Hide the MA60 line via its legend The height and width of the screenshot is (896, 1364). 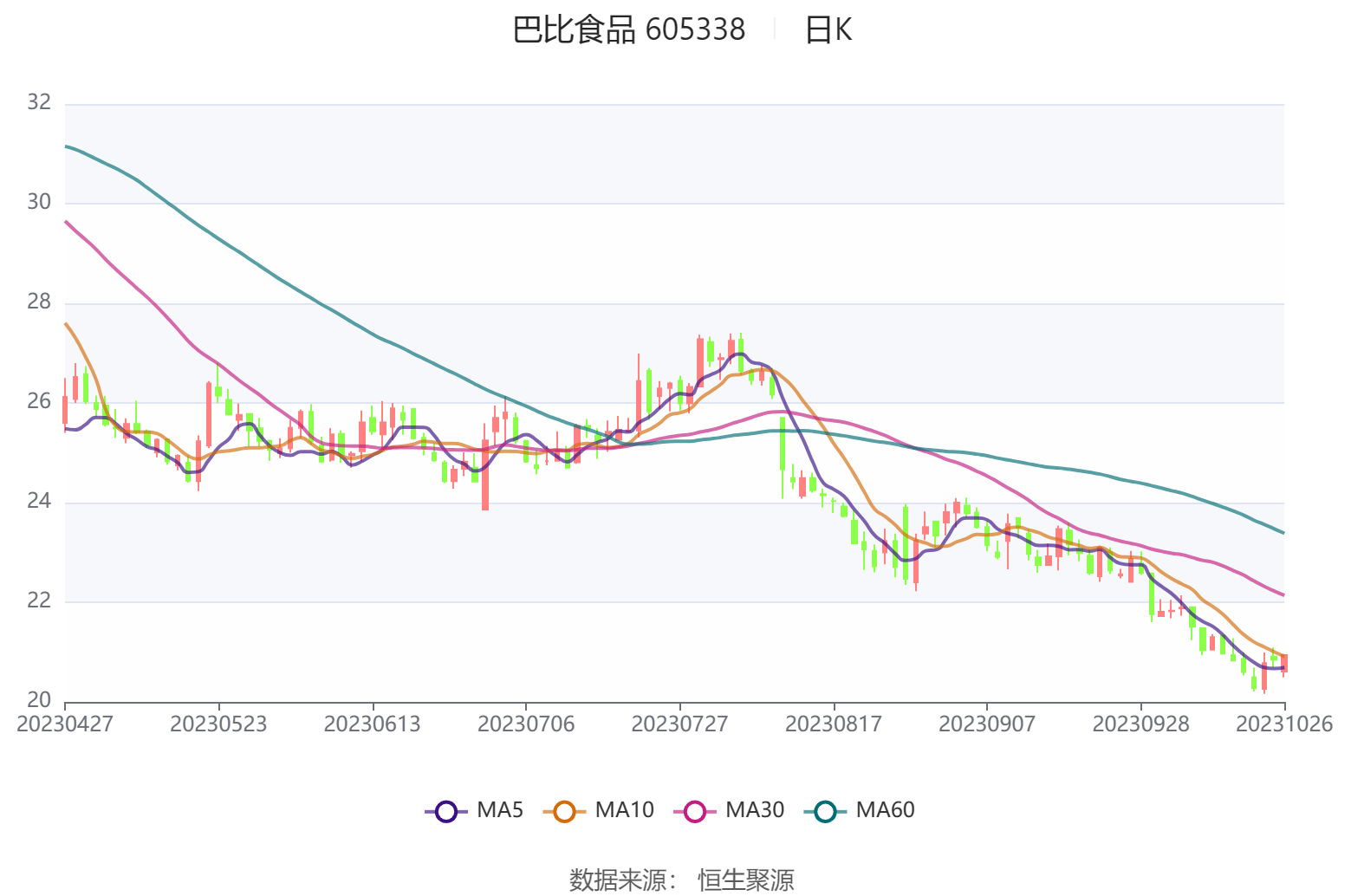tap(825, 811)
